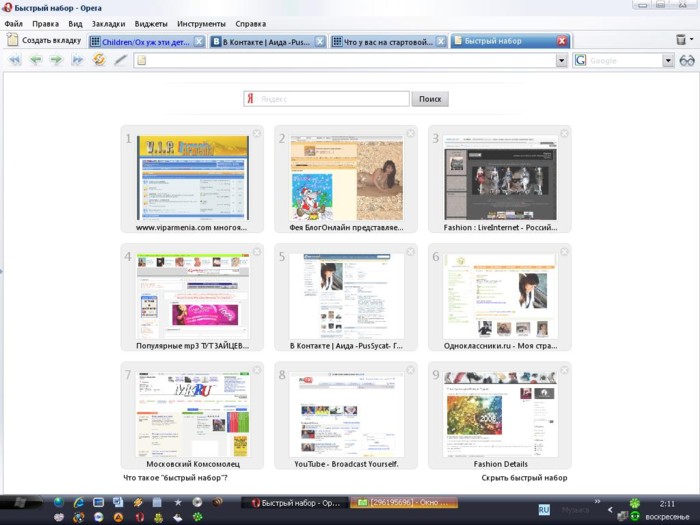Reload the page with the refresh icon
The height and width of the screenshot is (525, 700).
(x=99, y=60)
